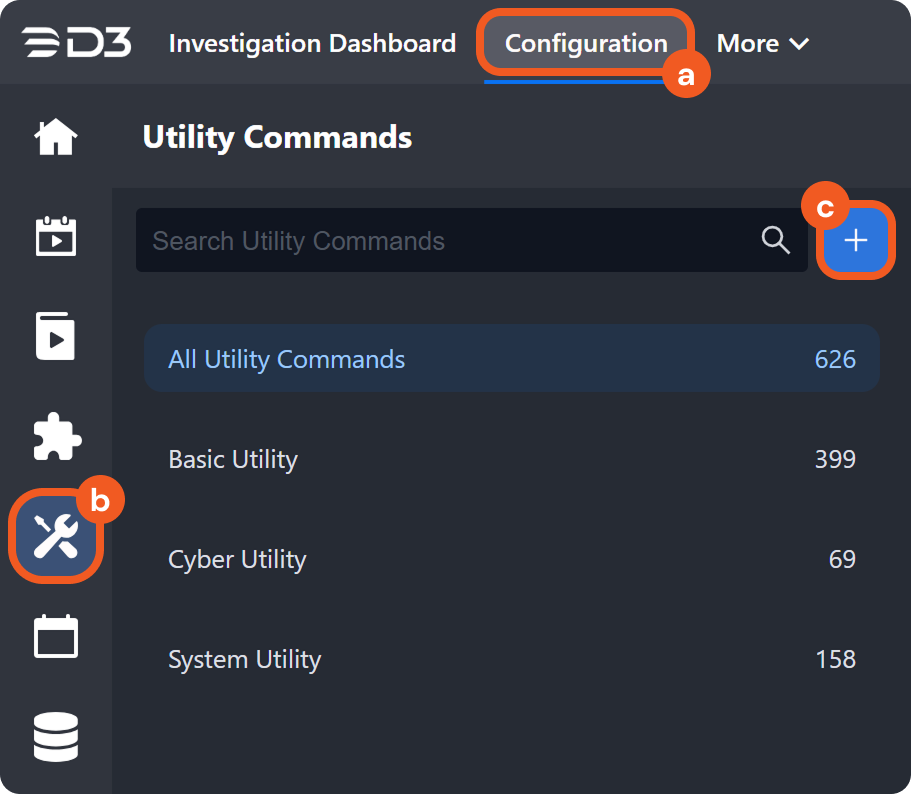Select the wrench and screwdriver utility icon

[56, 537]
